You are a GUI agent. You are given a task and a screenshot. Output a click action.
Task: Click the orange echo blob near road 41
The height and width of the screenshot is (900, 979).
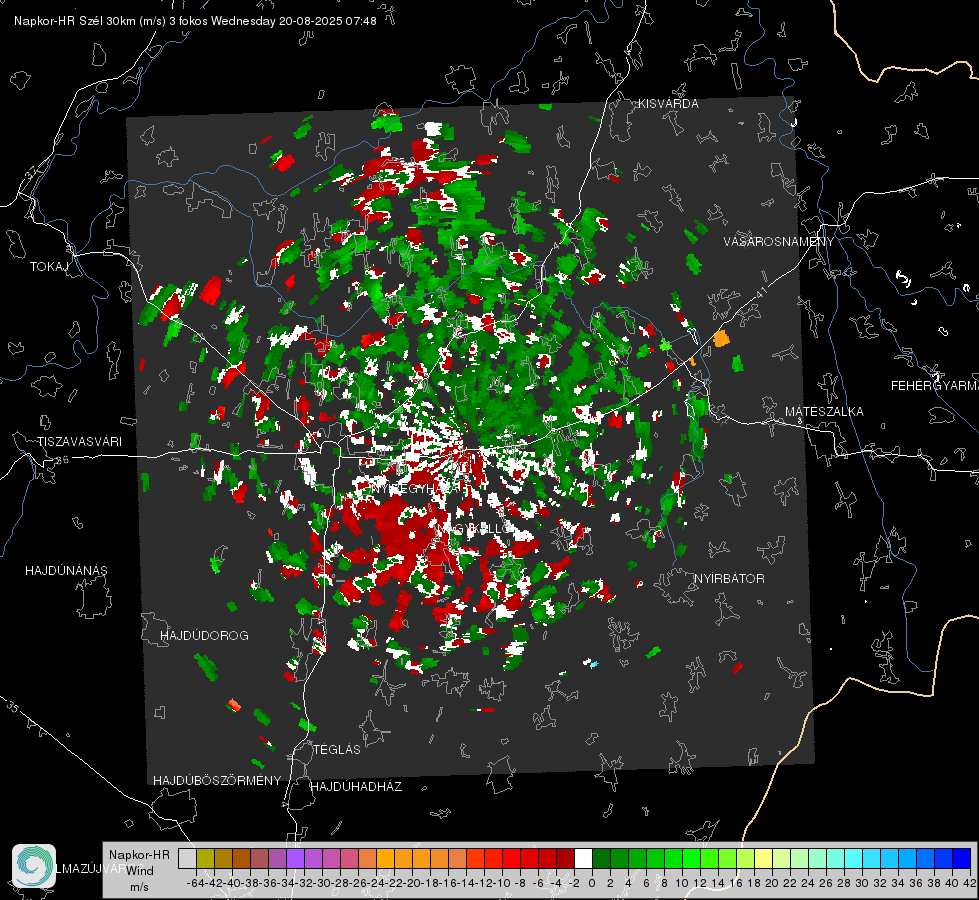coord(721,339)
